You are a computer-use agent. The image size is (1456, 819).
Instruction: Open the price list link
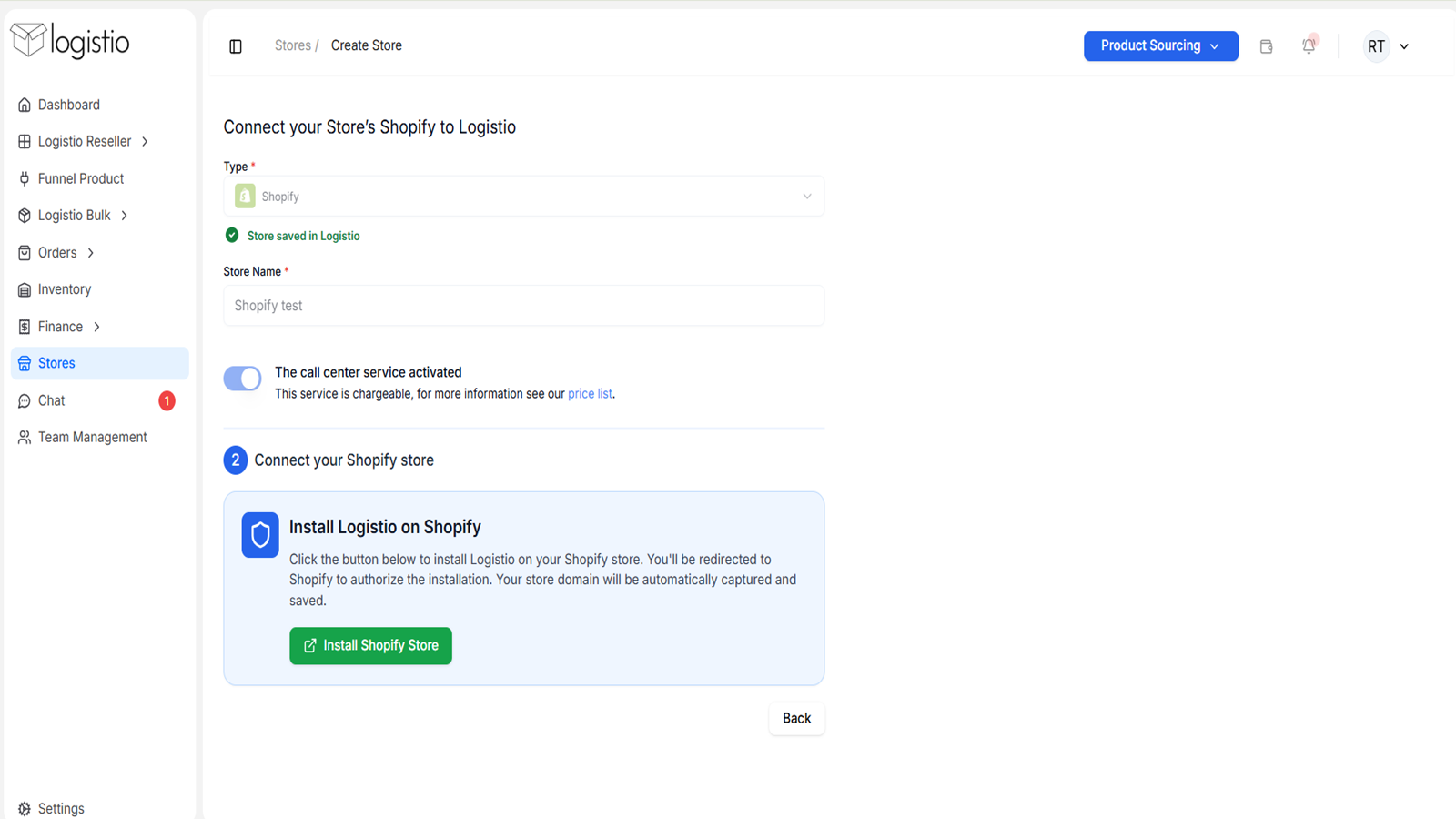(x=590, y=394)
